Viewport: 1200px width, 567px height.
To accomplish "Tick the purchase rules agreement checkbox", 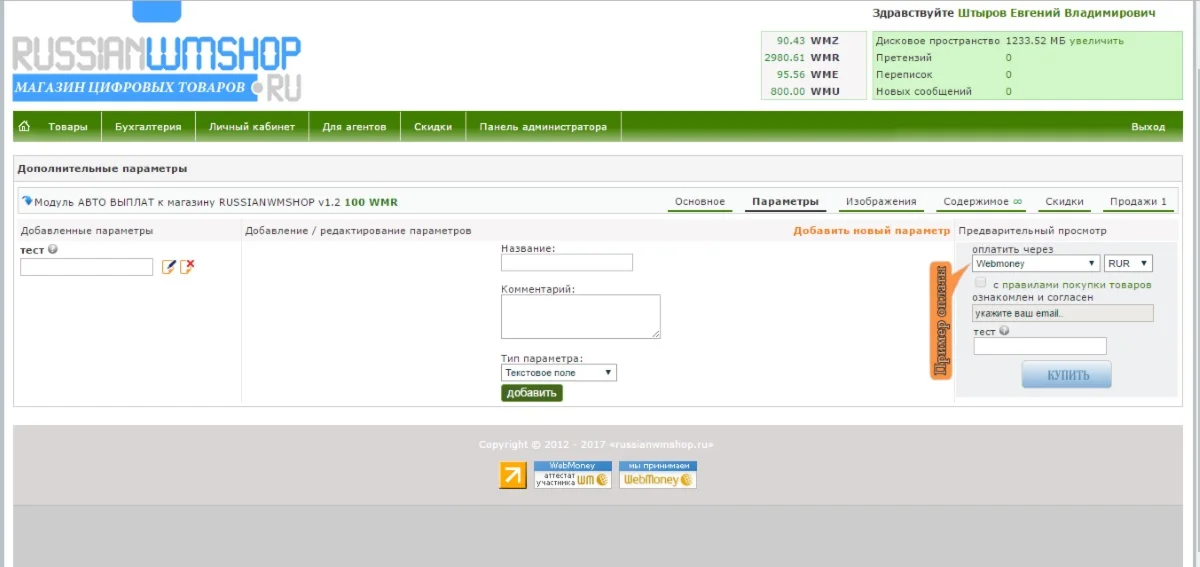I will coord(980,284).
